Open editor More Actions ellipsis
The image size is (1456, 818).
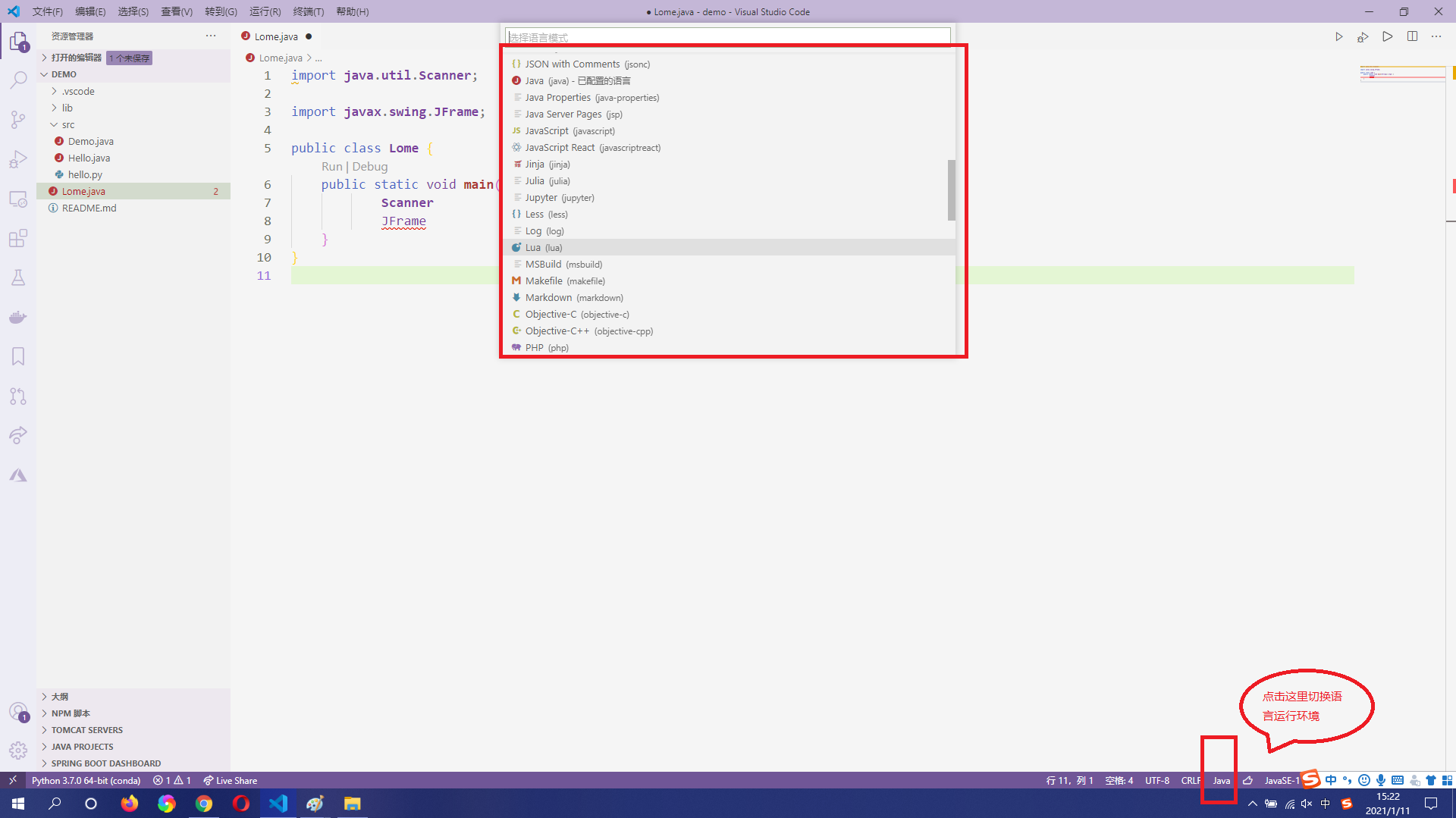(1436, 36)
